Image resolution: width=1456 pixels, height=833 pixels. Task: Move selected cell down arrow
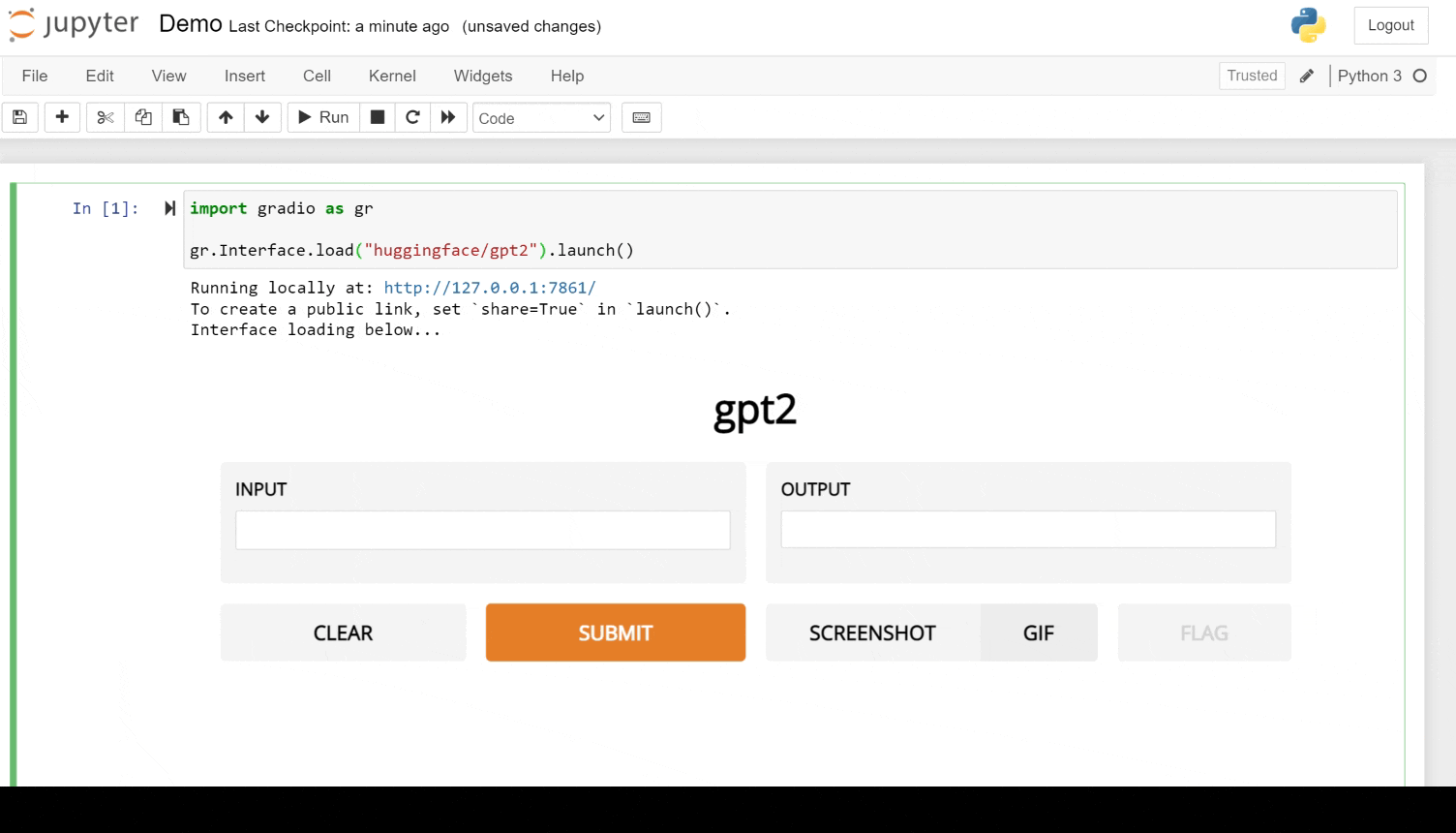coord(262,117)
